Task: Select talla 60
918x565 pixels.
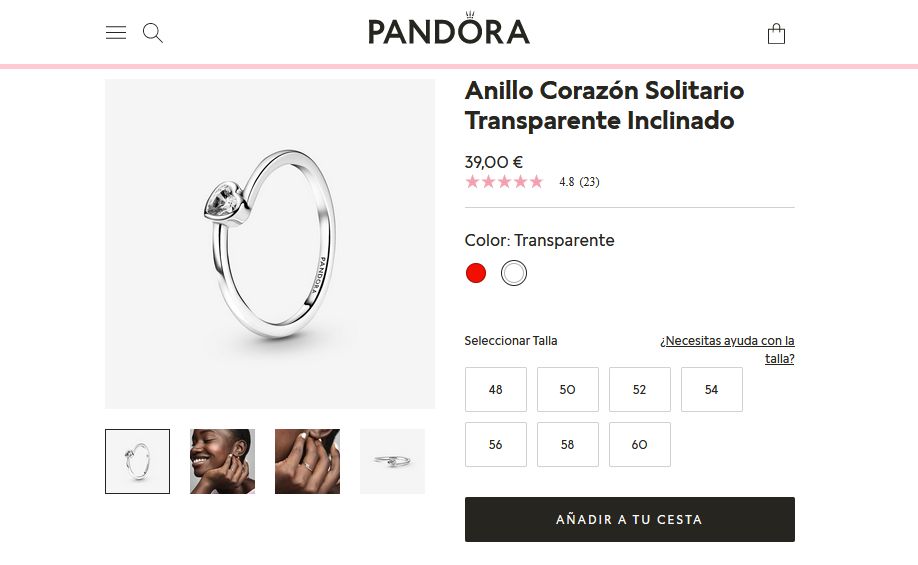Action: tap(640, 444)
